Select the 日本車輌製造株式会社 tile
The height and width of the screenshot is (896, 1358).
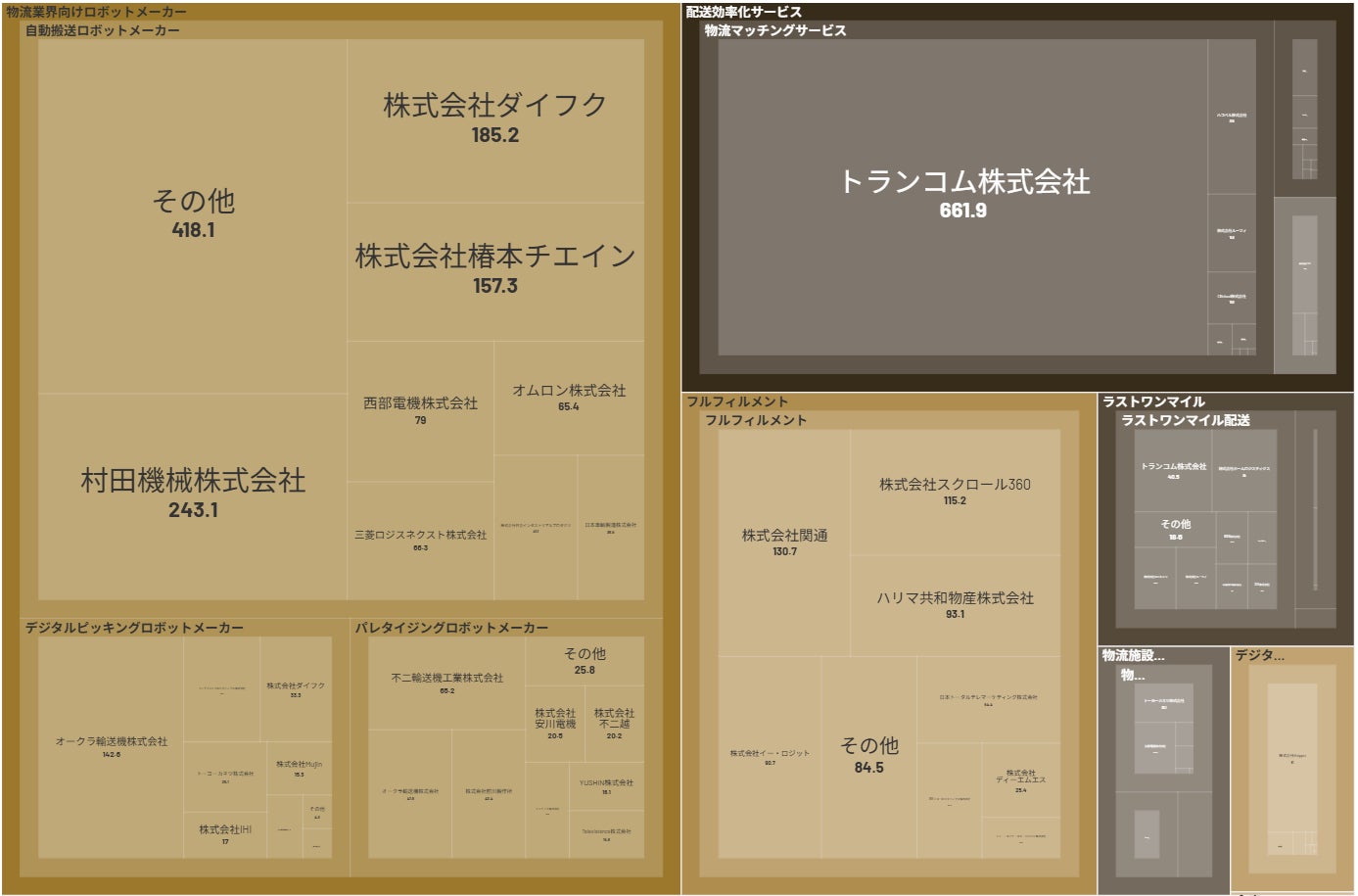pos(611,527)
